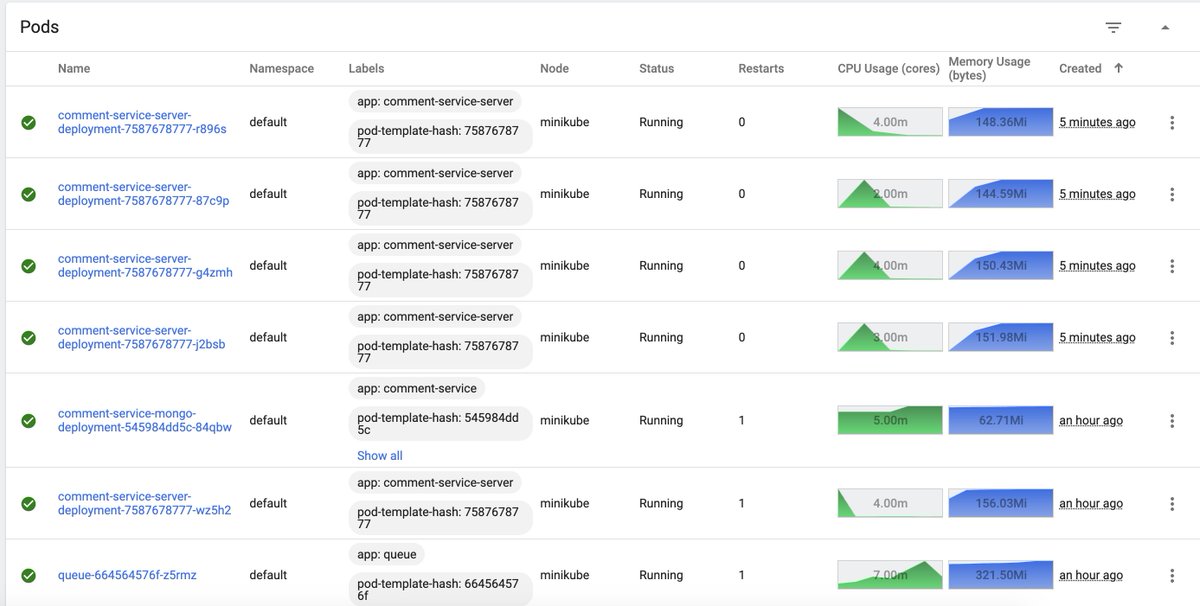Click the Created column header
Screen dimensions: 1200x606
(x=1080, y=68)
